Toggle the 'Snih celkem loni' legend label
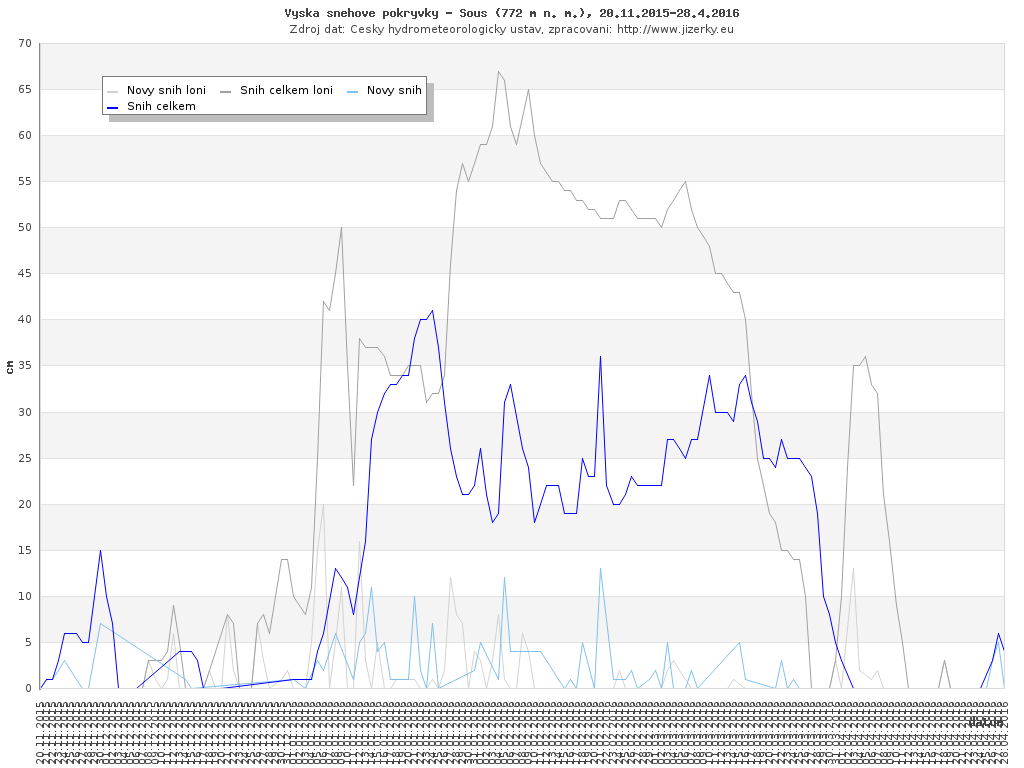Viewport: 1024px width, 768px height. click(x=286, y=91)
